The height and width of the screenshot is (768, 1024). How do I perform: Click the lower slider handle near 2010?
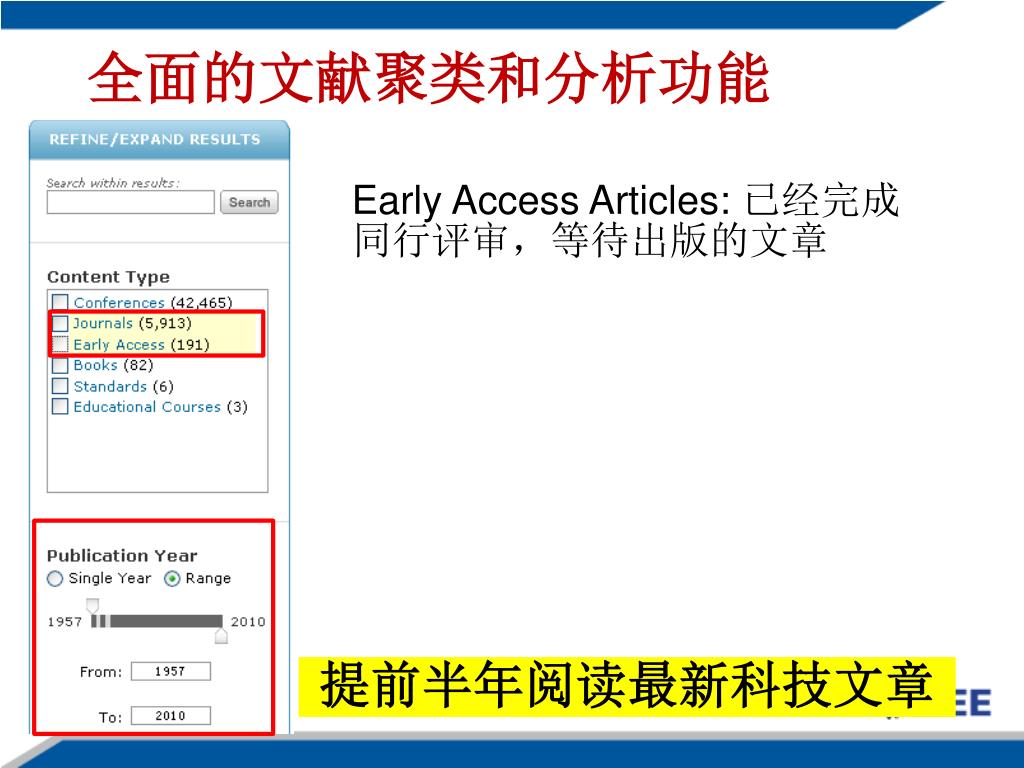point(221,635)
